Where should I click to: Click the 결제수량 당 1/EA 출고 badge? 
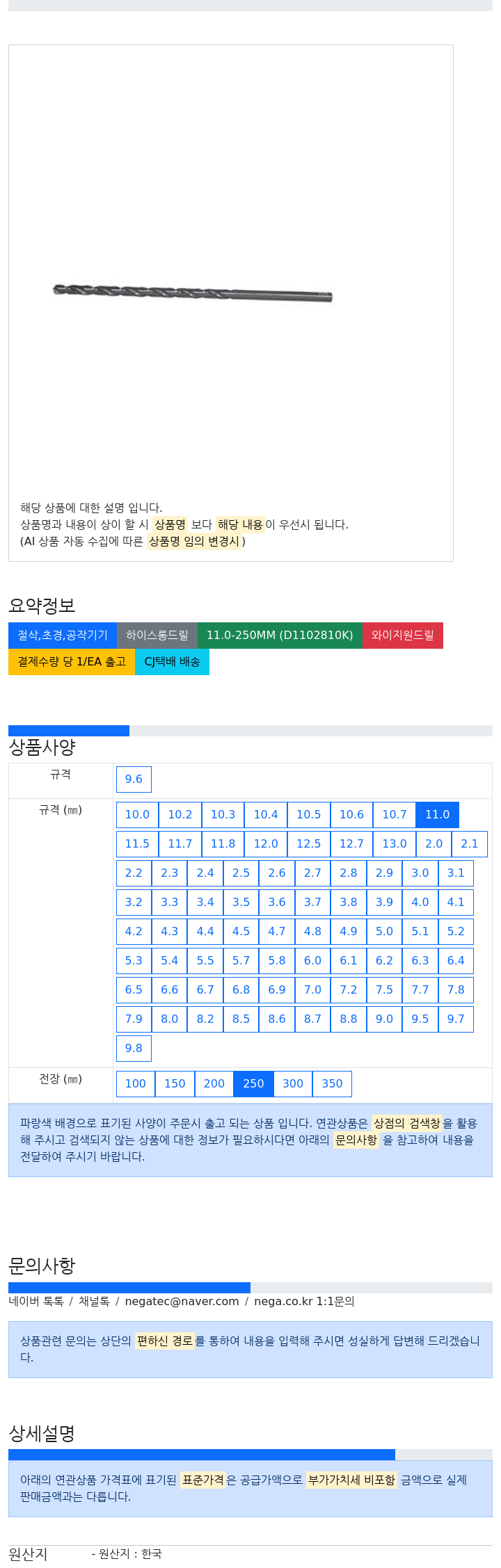tap(72, 661)
